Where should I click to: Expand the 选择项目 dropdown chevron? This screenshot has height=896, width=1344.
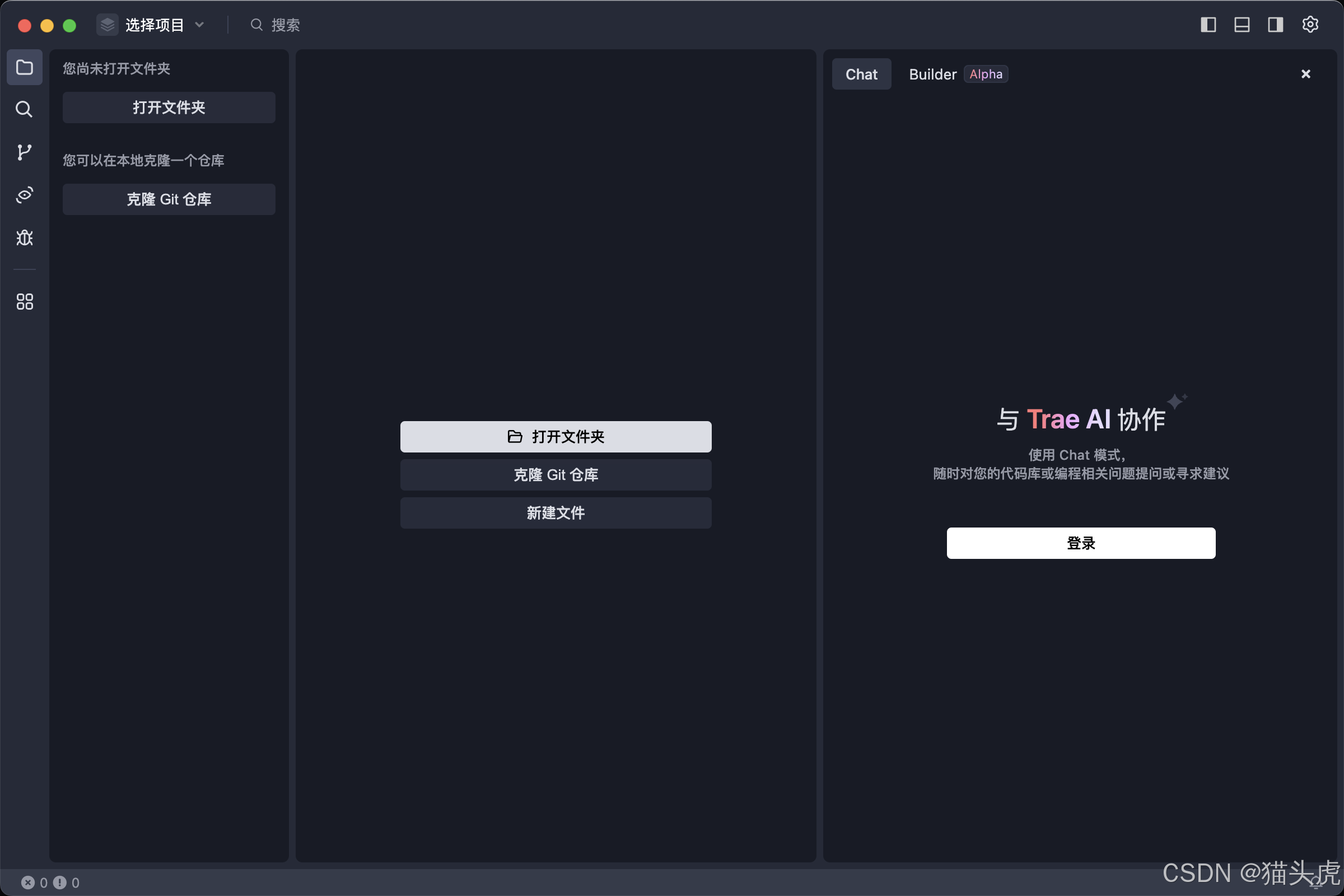point(199,25)
